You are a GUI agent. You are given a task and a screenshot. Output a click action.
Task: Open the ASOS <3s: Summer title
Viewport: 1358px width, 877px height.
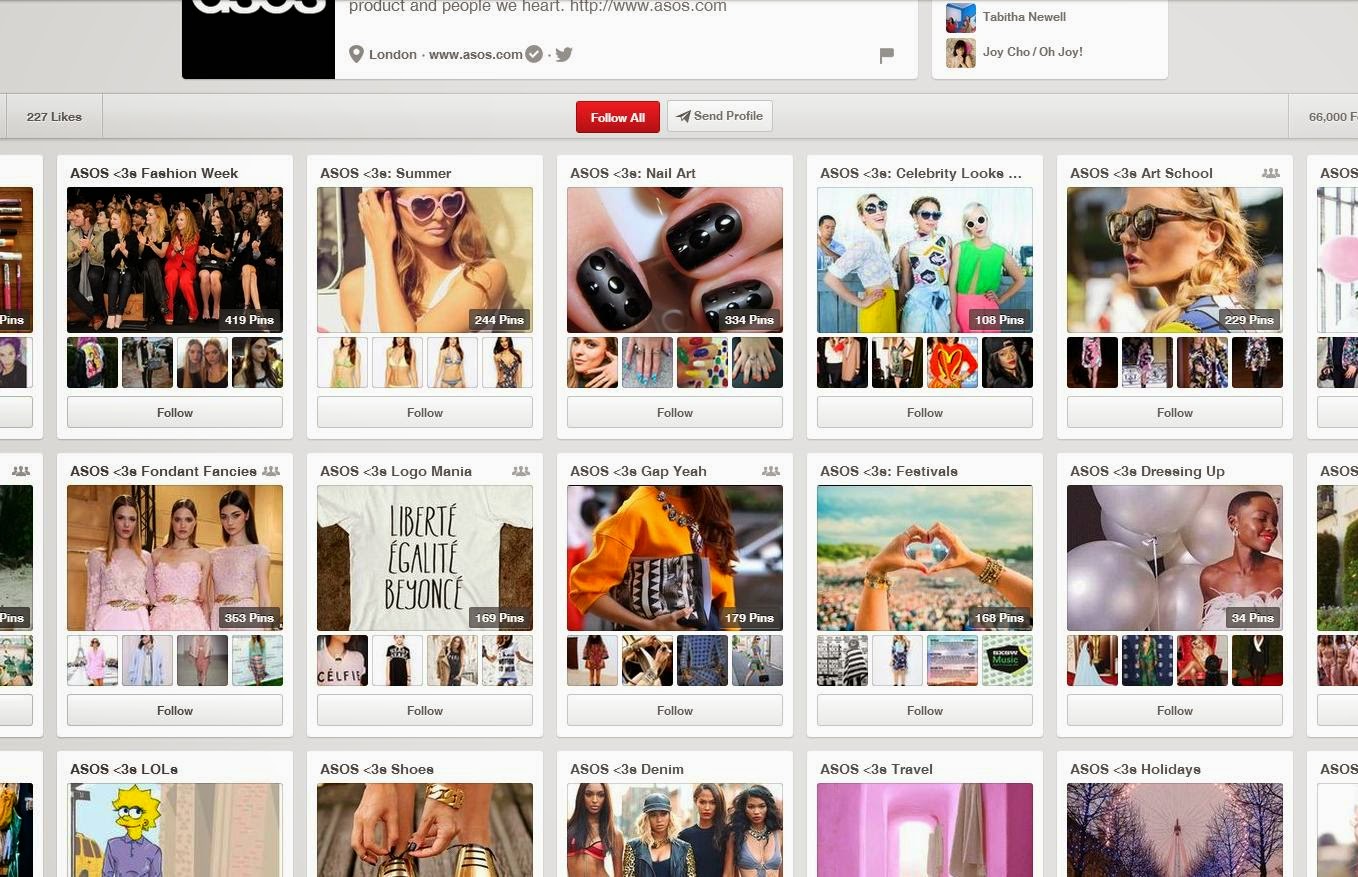pyautogui.click(x=386, y=173)
